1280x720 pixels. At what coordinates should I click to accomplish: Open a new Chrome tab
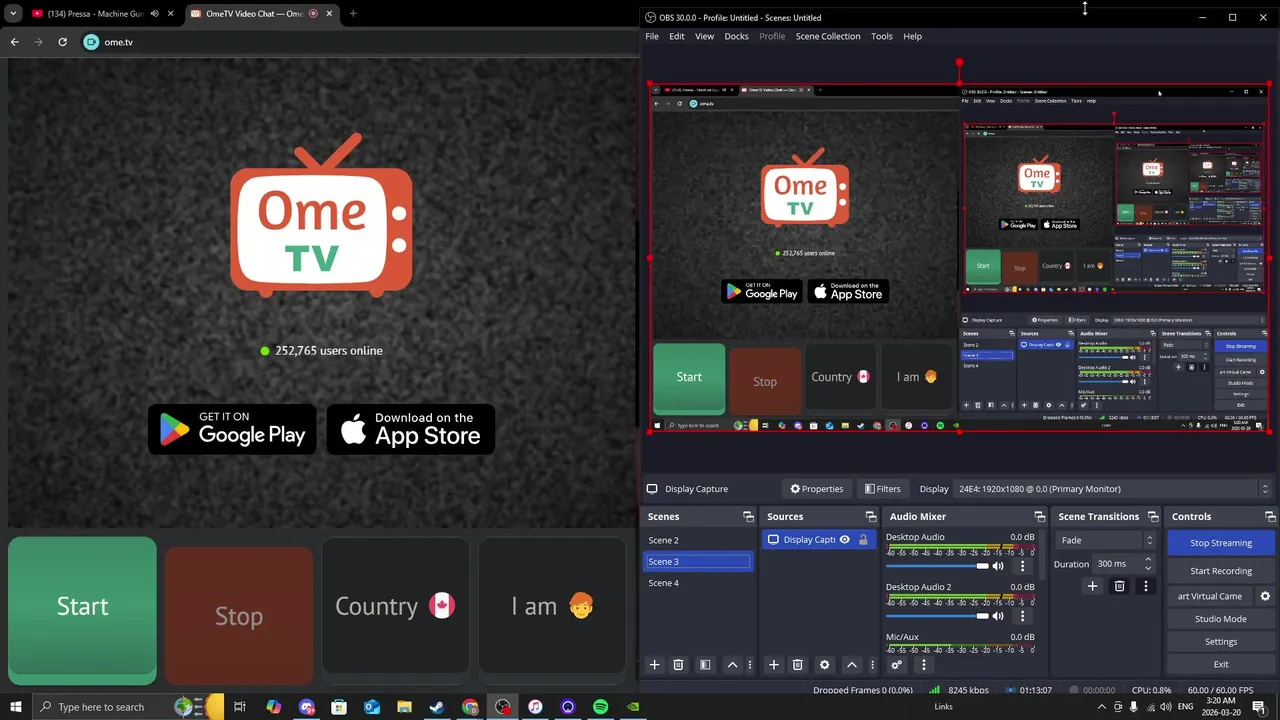pos(353,14)
